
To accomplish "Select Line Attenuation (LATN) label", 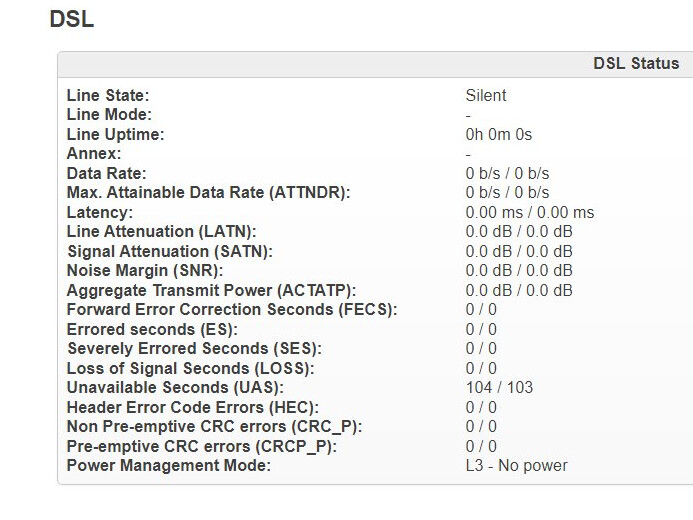I will tap(161, 232).
